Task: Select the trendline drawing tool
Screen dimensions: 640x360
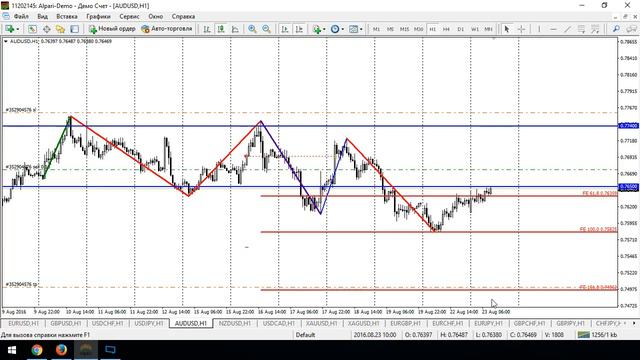Action: click(567, 29)
